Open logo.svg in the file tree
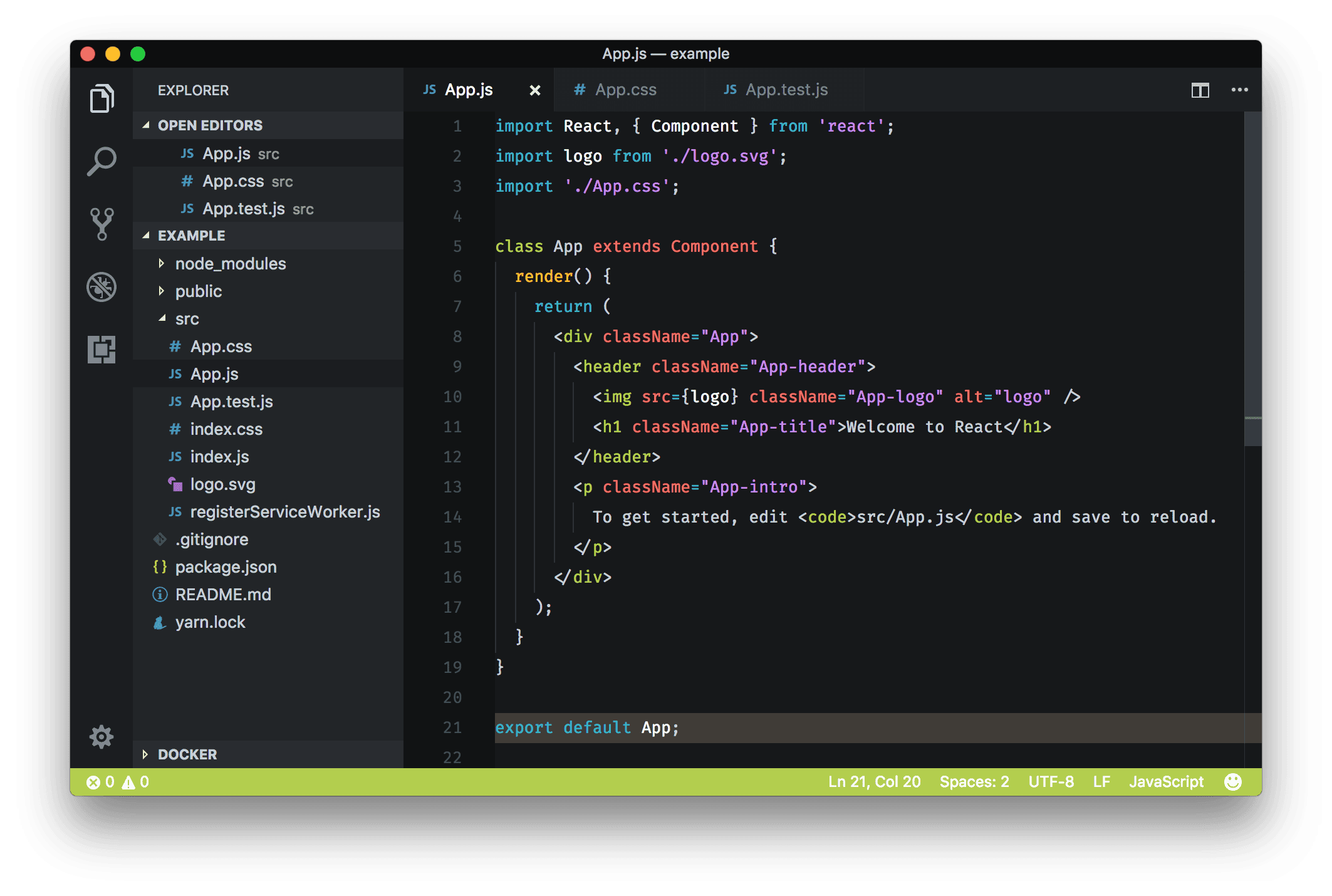The height and width of the screenshot is (896, 1332). (268, 484)
